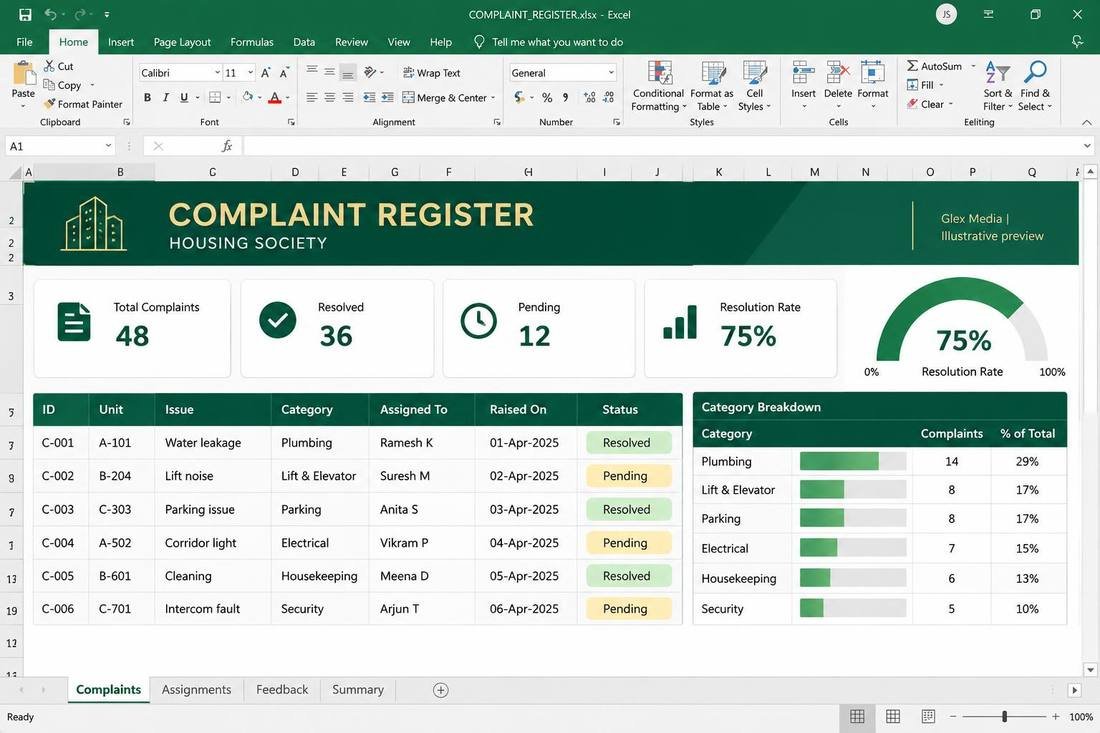Open Sort & Filter

coord(998,86)
